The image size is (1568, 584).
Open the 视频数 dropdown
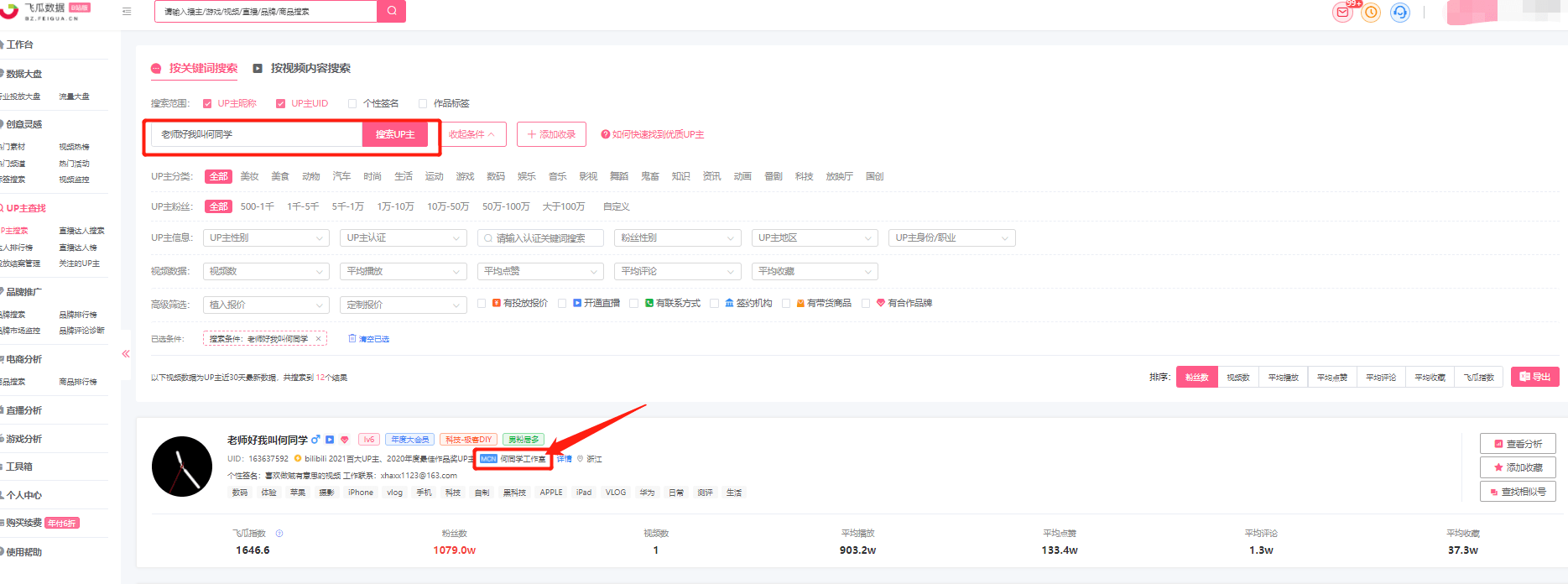point(266,271)
